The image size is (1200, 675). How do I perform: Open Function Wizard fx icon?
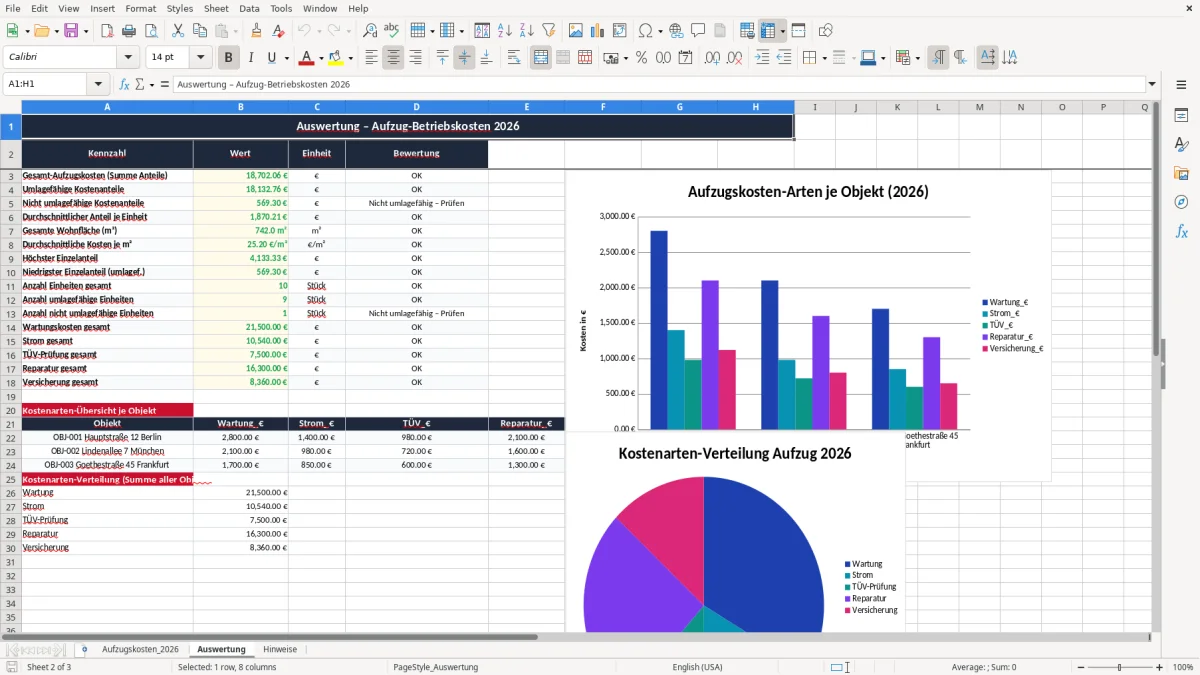click(x=124, y=84)
